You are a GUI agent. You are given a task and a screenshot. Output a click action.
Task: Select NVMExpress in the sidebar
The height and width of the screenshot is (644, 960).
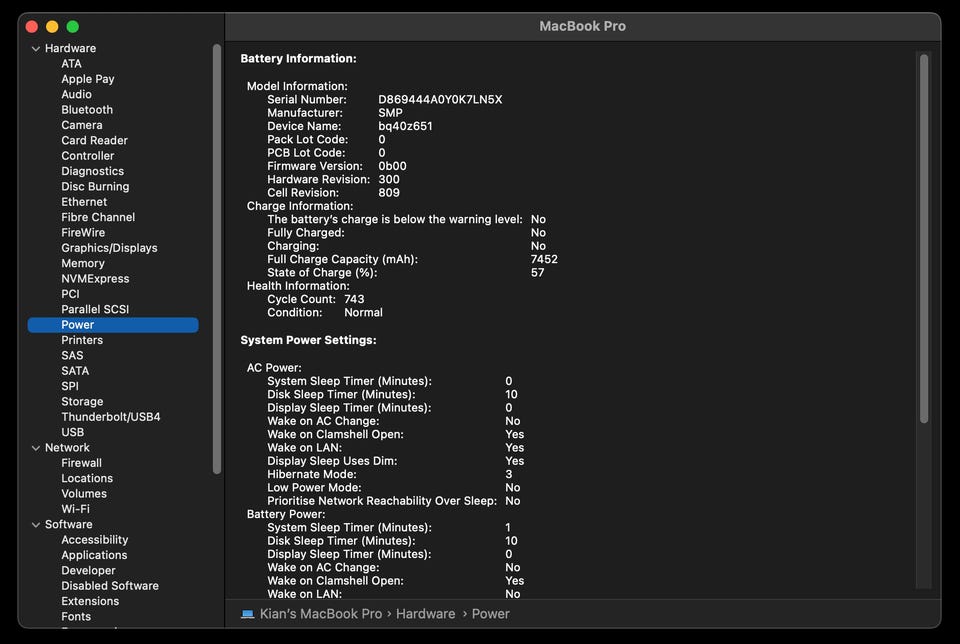pyautogui.click(x=95, y=279)
